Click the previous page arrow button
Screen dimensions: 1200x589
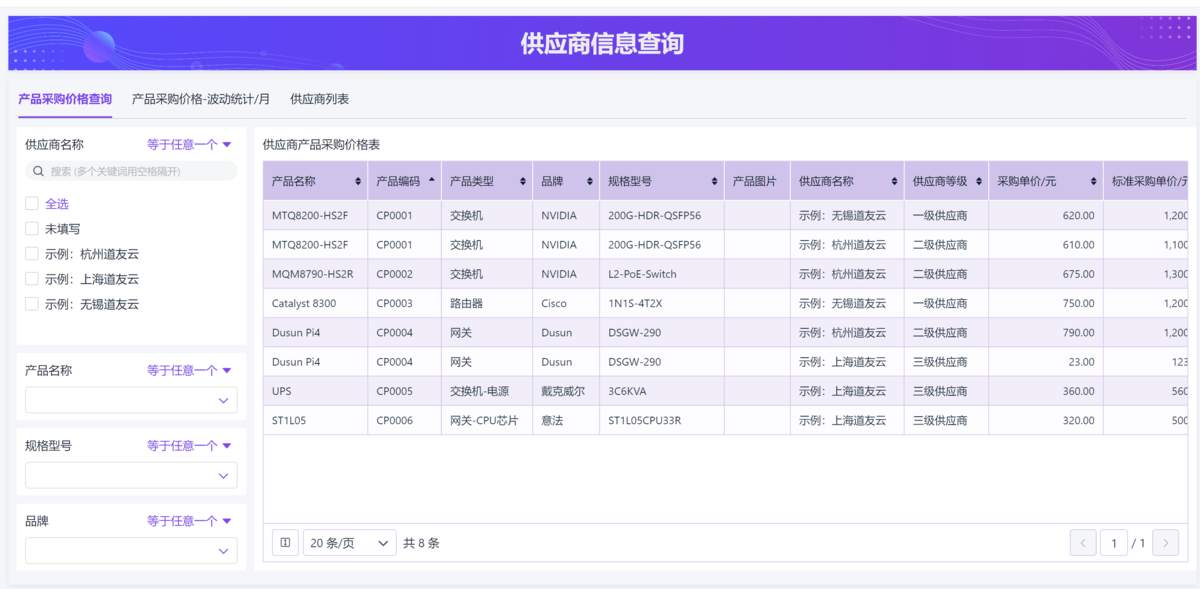(1083, 543)
